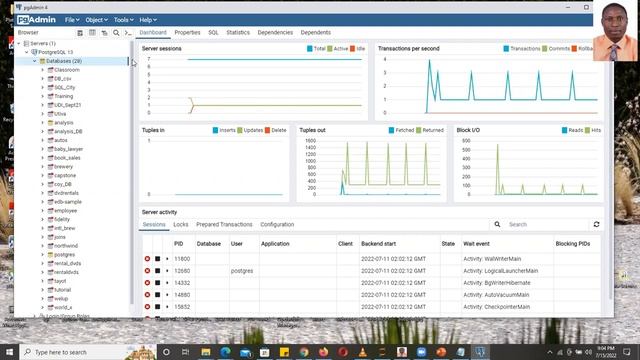
Task: Terminate session for PID 12680
Action: click(x=147, y=271)
